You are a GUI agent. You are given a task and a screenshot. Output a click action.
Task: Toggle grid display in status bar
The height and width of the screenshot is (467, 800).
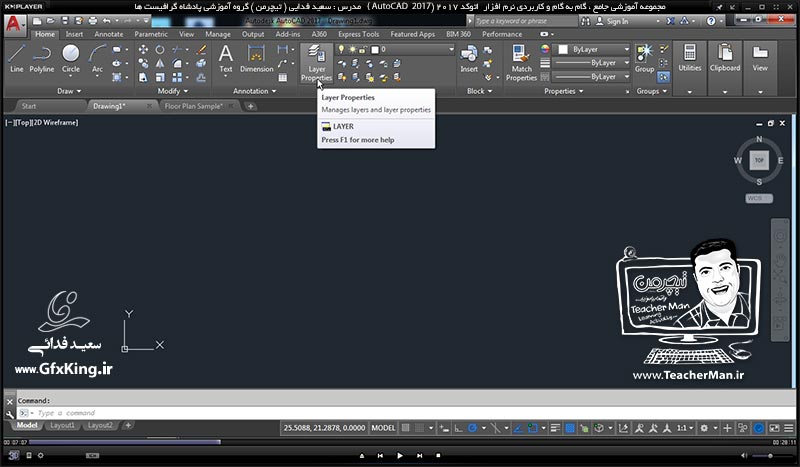pyautogui.click(x=405, y=428)
